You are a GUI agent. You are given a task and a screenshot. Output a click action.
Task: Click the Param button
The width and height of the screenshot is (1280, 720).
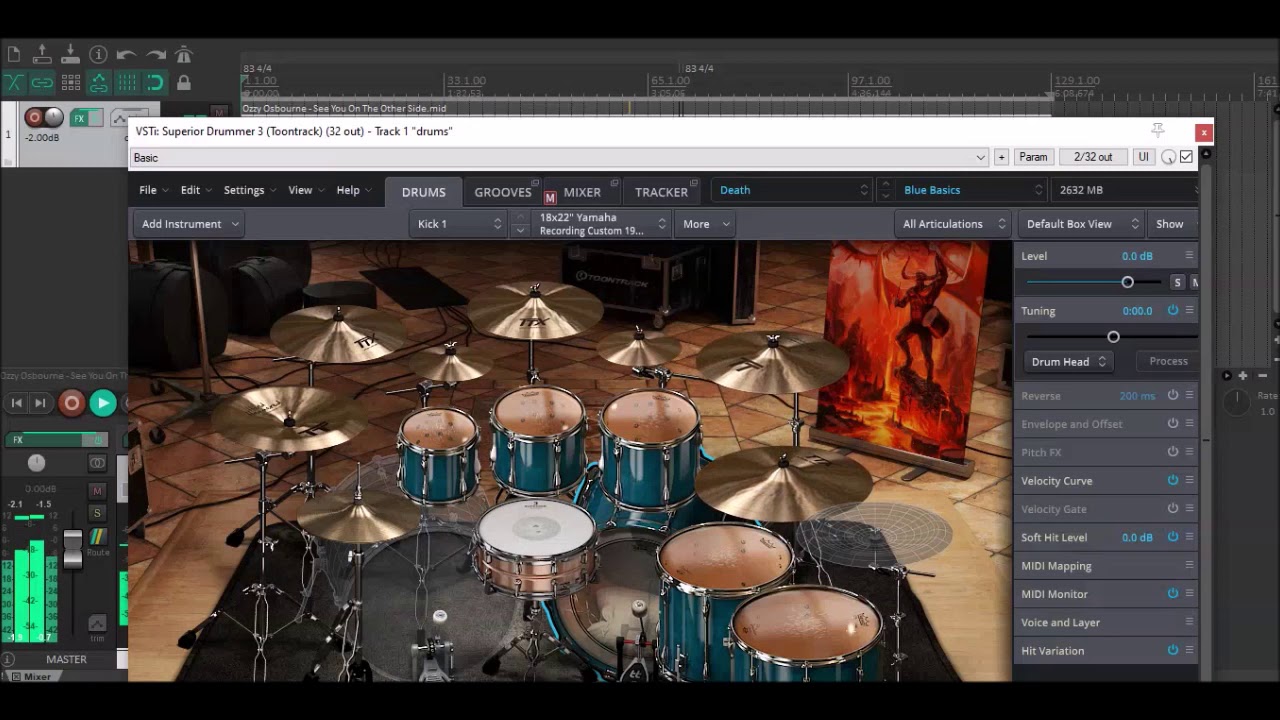1033,157
